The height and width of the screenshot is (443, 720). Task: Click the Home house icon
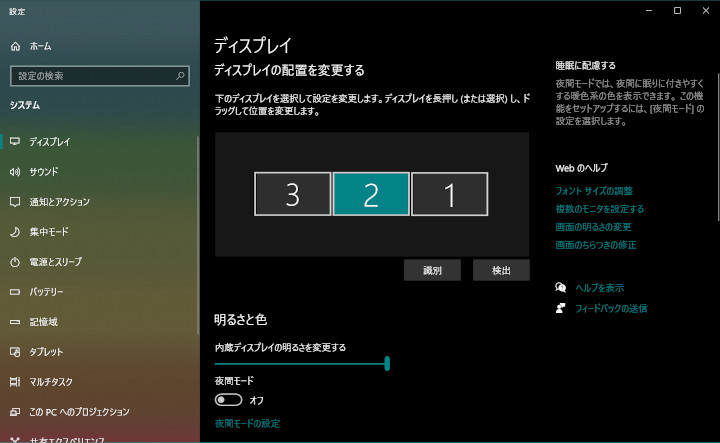point(15,46)
